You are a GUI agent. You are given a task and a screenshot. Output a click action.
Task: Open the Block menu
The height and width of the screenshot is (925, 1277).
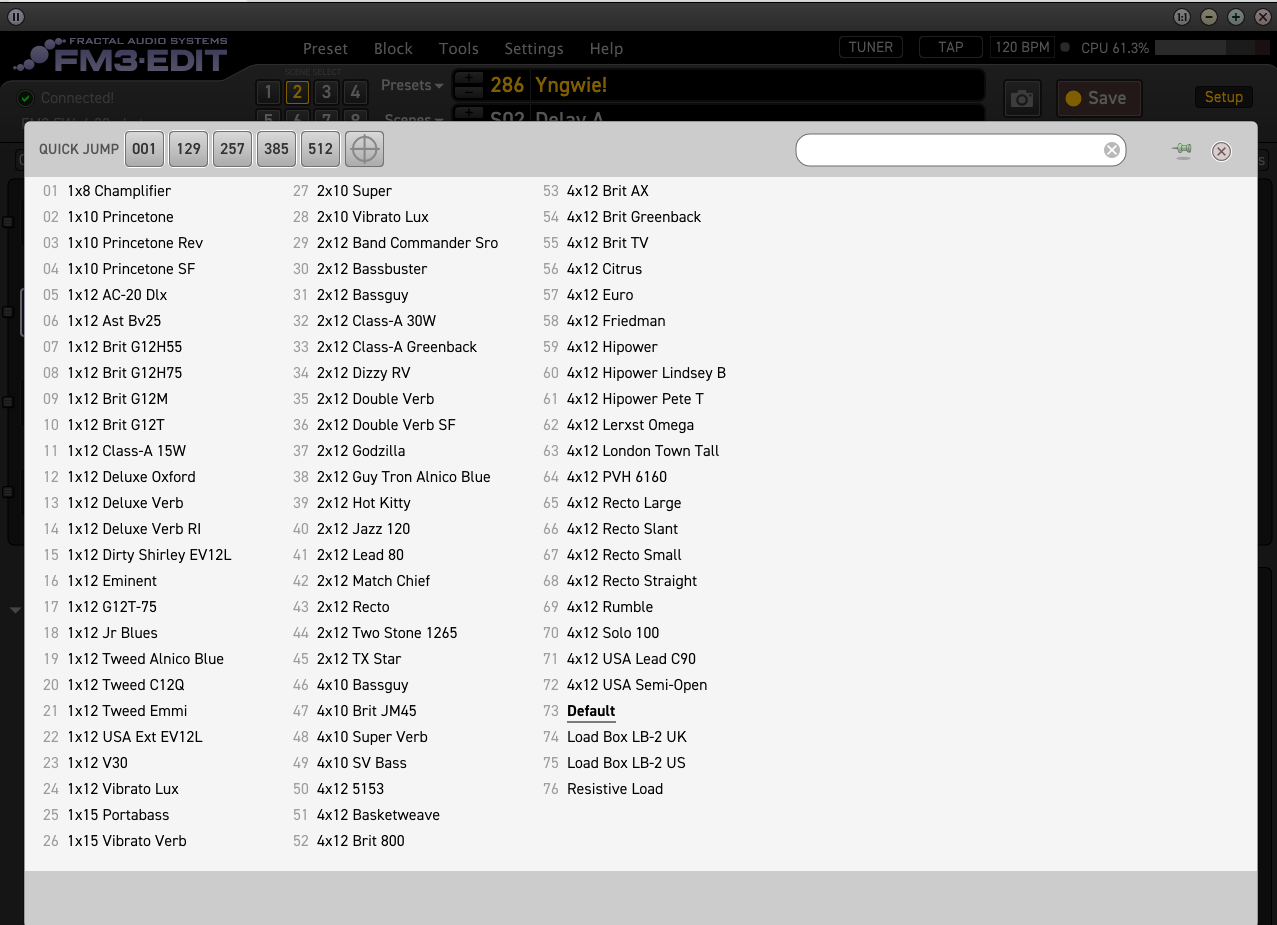[x=393, y=48]
